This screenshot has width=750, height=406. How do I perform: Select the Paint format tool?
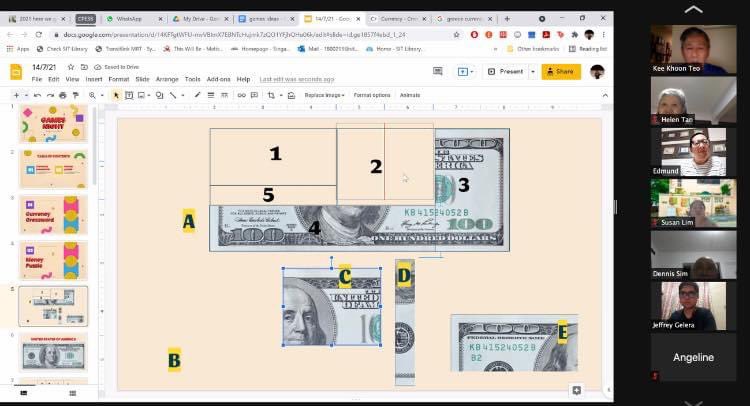click(x=75, y=95)
